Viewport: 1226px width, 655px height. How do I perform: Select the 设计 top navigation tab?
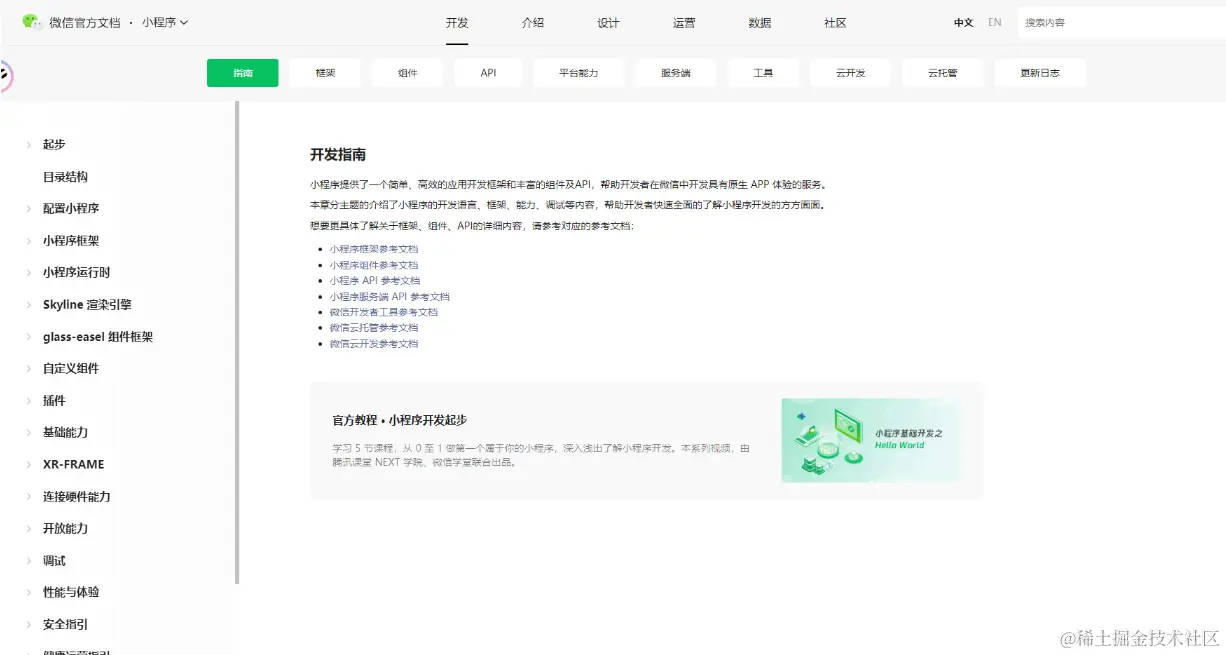pos(608,22)
